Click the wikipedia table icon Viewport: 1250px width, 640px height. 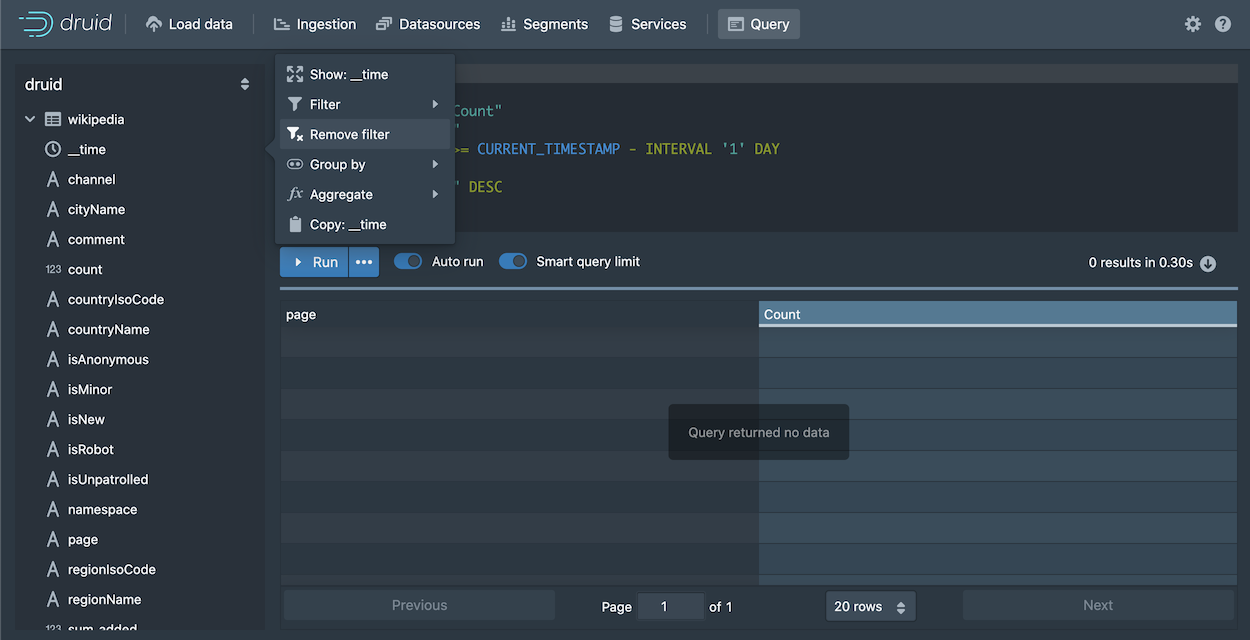pos(53,119)
